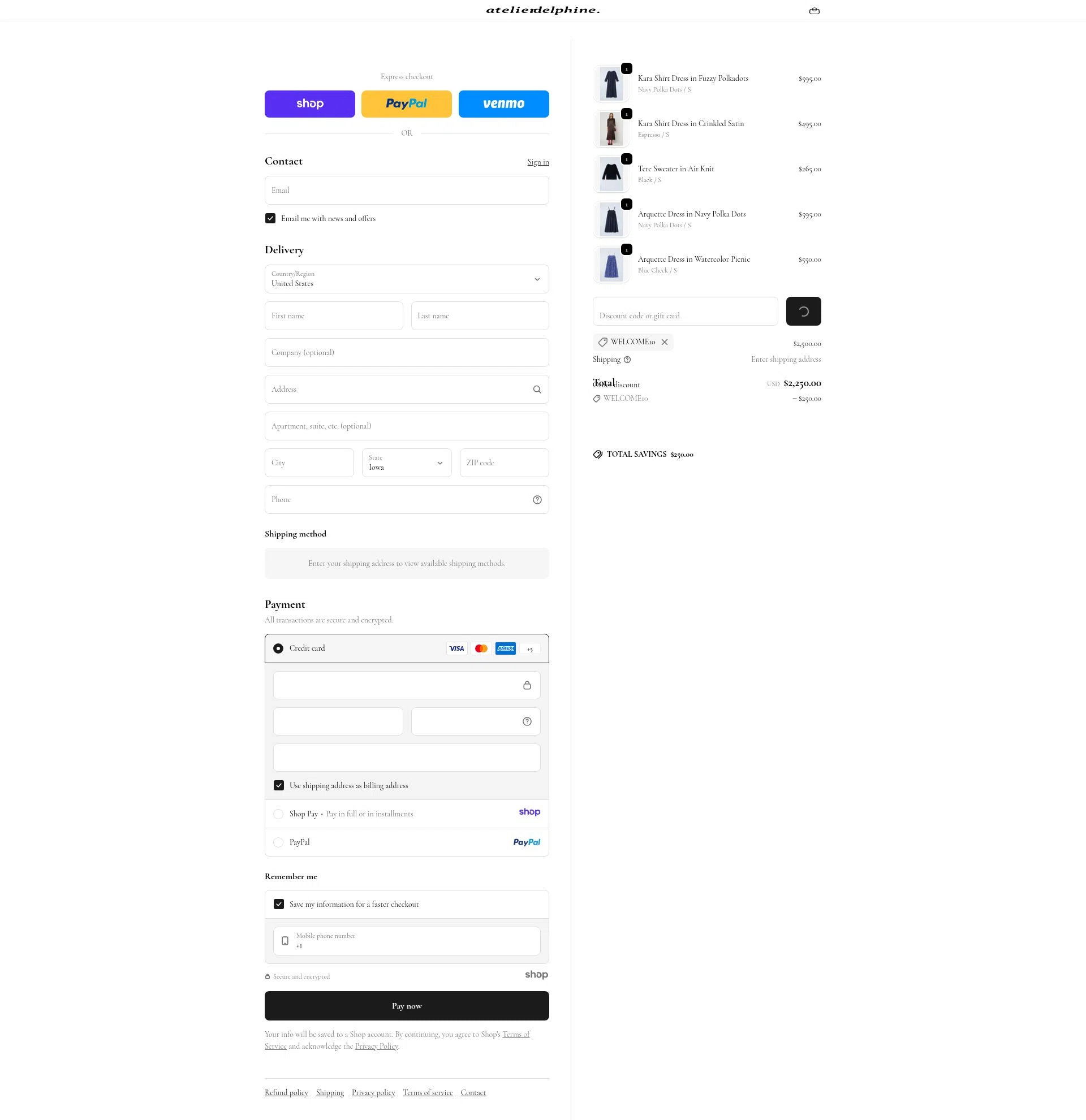The width and height of the screenshot is (1086, 1120).
Task: Click the phone field help icon
Action: (537, 500)
